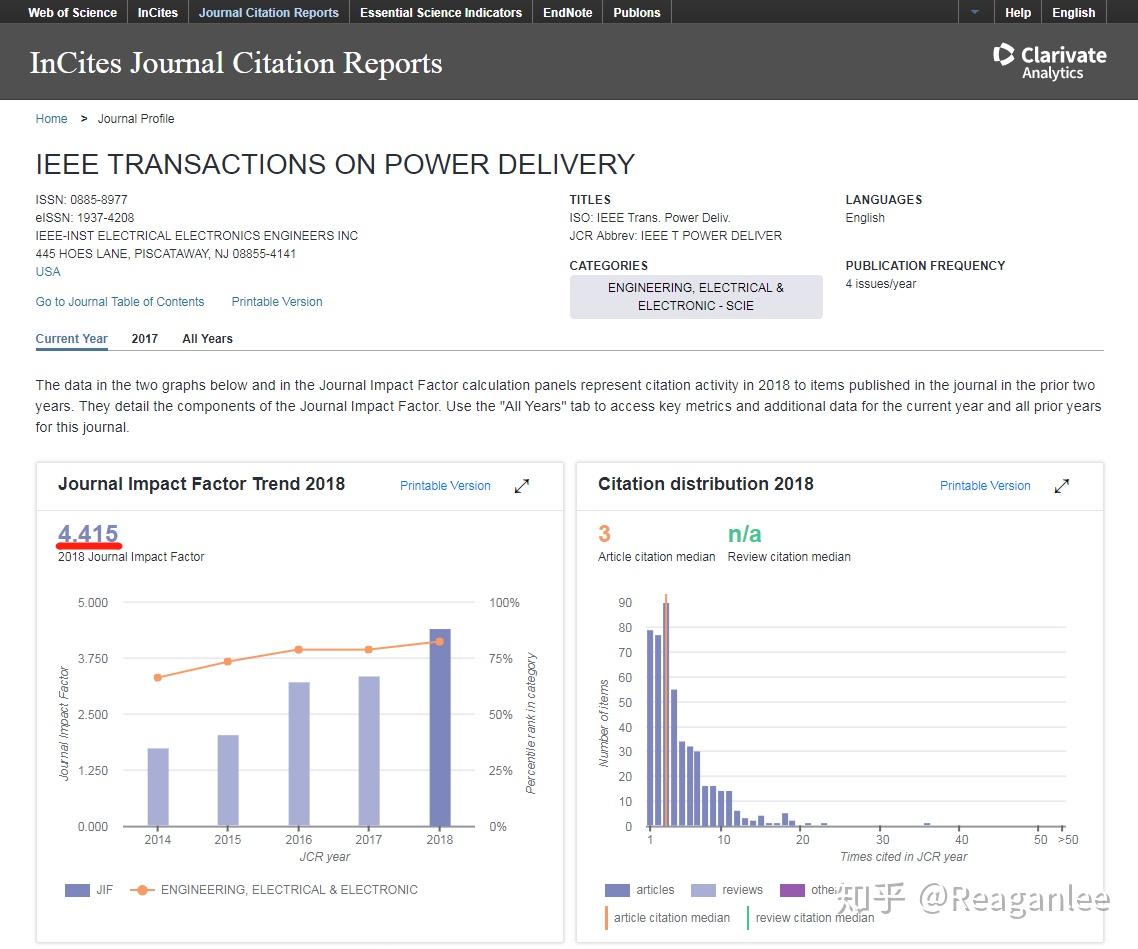Screen dimensions: 1138x949
Task: Open Essential Science Indicators in top bar
Action: click(x=440, y=12)
